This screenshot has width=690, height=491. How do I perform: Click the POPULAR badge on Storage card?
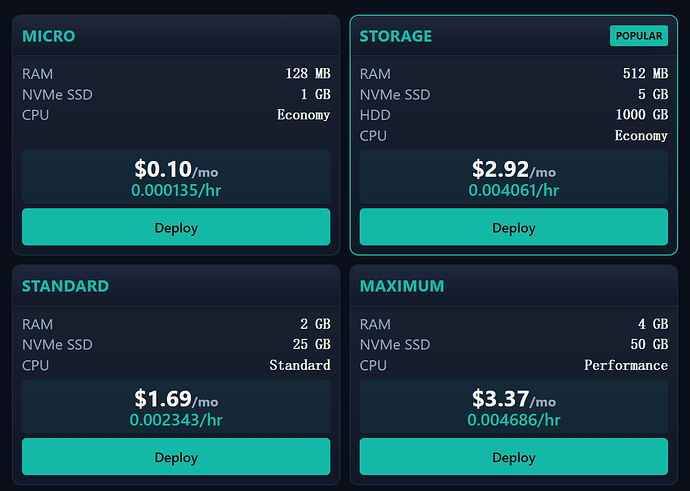coord(639,36)
